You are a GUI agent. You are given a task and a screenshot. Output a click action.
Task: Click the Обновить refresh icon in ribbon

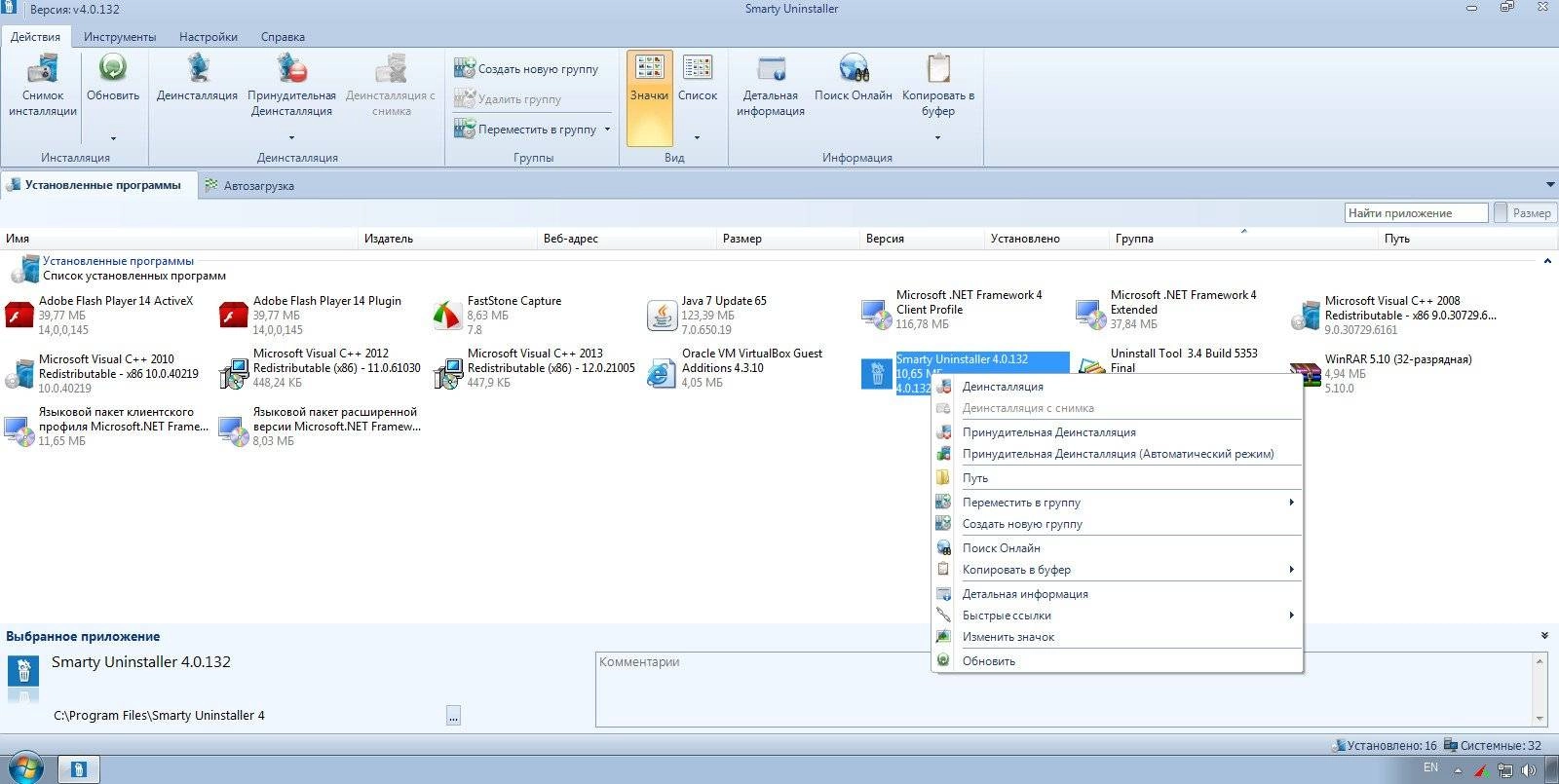113,69
